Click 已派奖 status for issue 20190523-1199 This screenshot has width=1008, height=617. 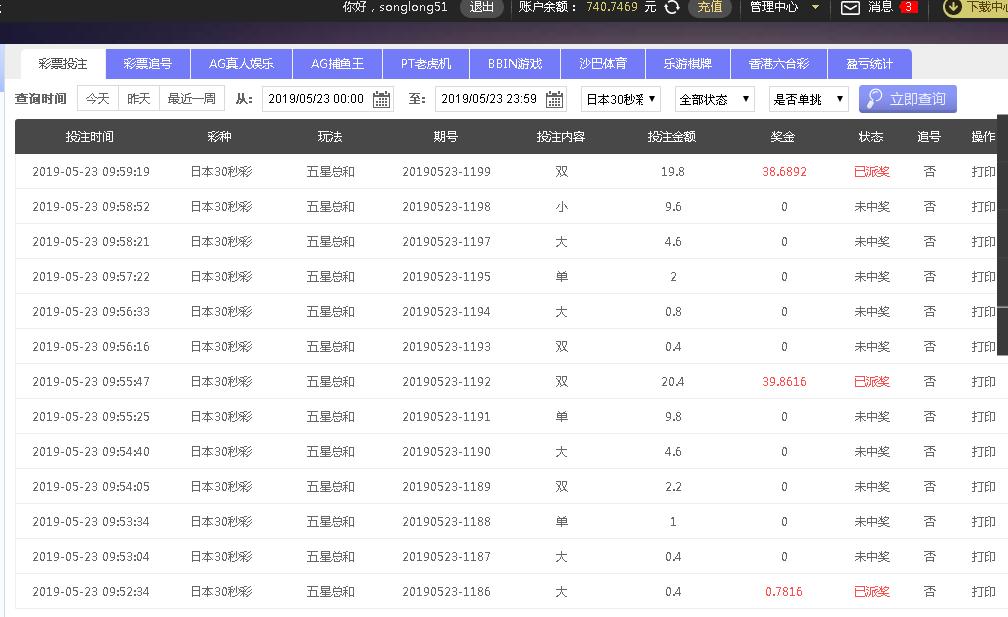pos(872,172)
